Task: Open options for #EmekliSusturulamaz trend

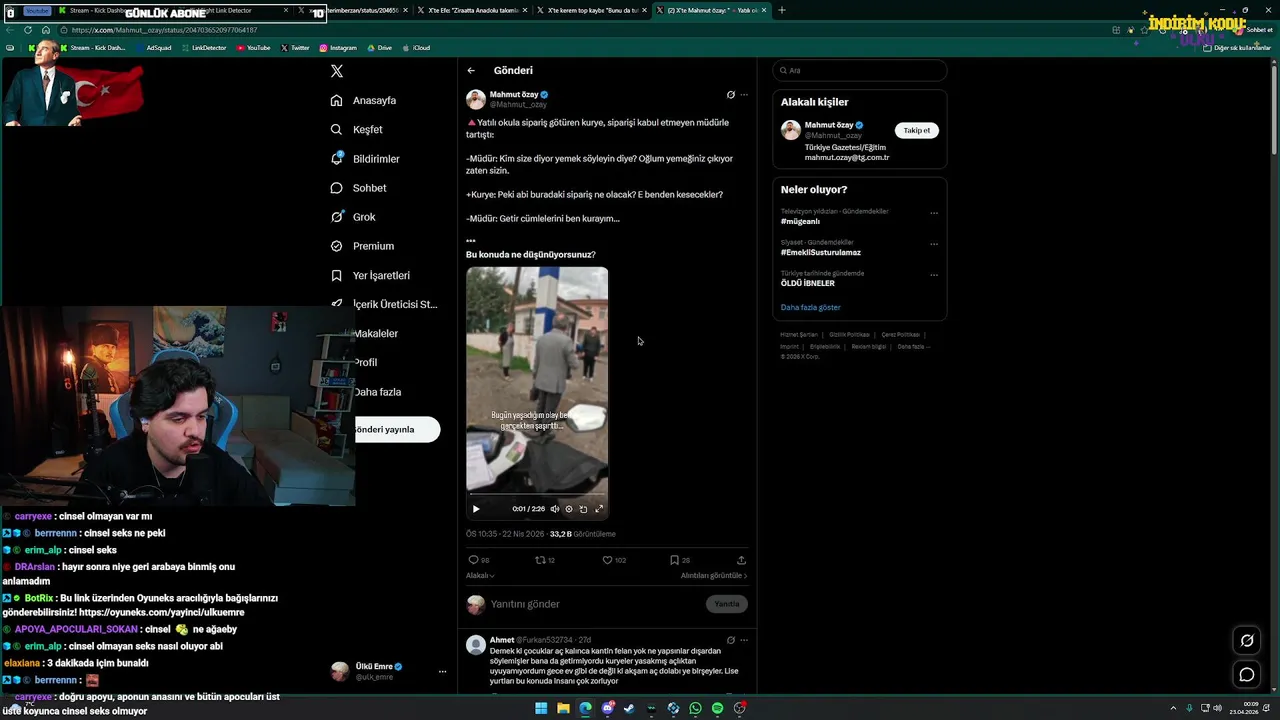Action: click(934, 244)
